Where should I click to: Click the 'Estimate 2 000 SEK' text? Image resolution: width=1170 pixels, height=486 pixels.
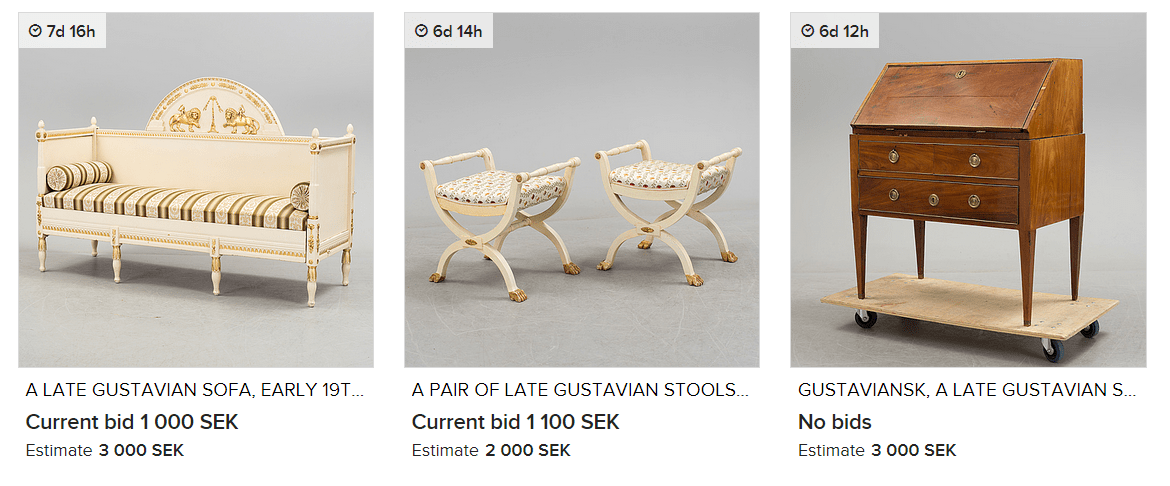pos(491,451)
